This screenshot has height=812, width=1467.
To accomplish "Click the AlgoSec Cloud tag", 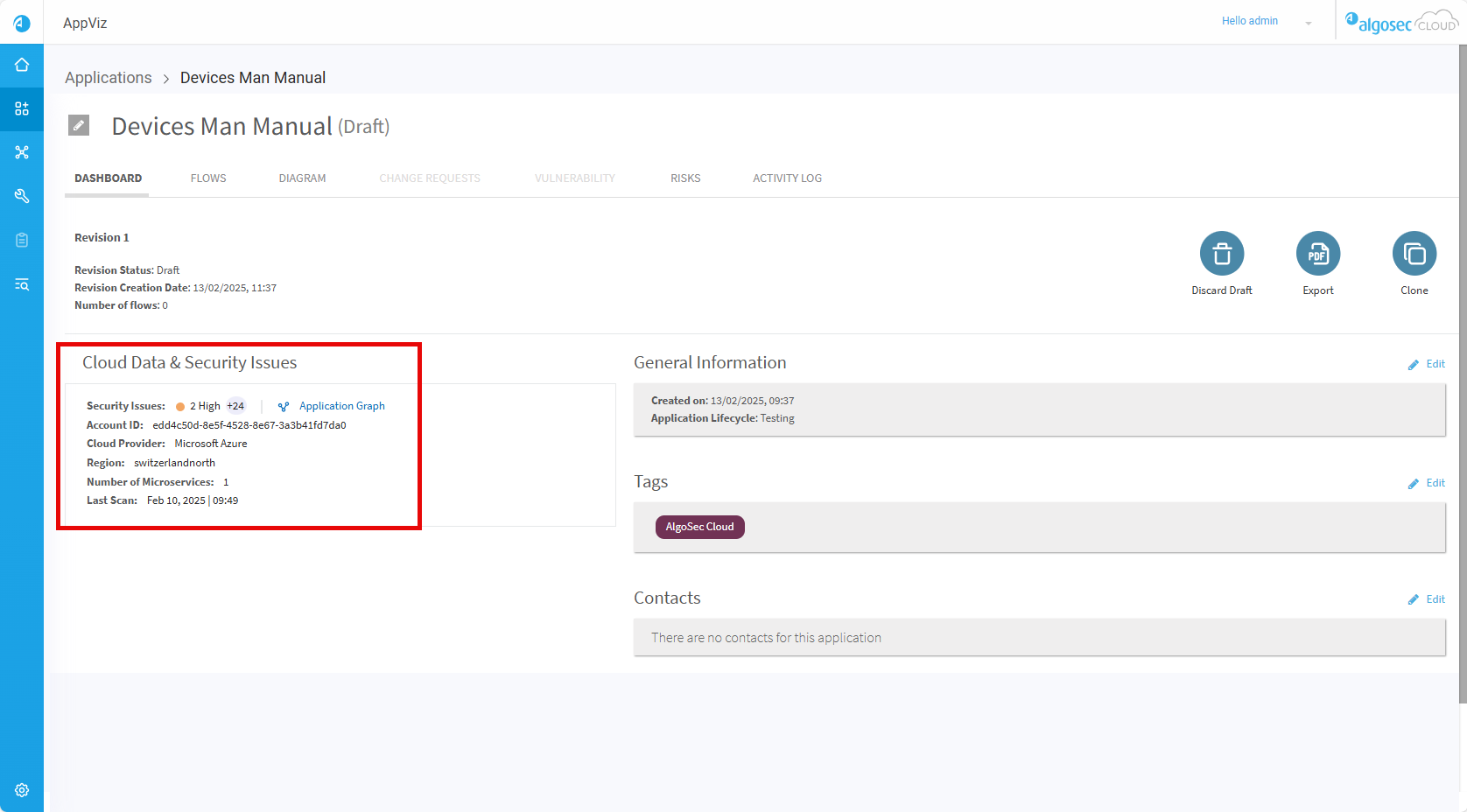I will coord(699,527).
